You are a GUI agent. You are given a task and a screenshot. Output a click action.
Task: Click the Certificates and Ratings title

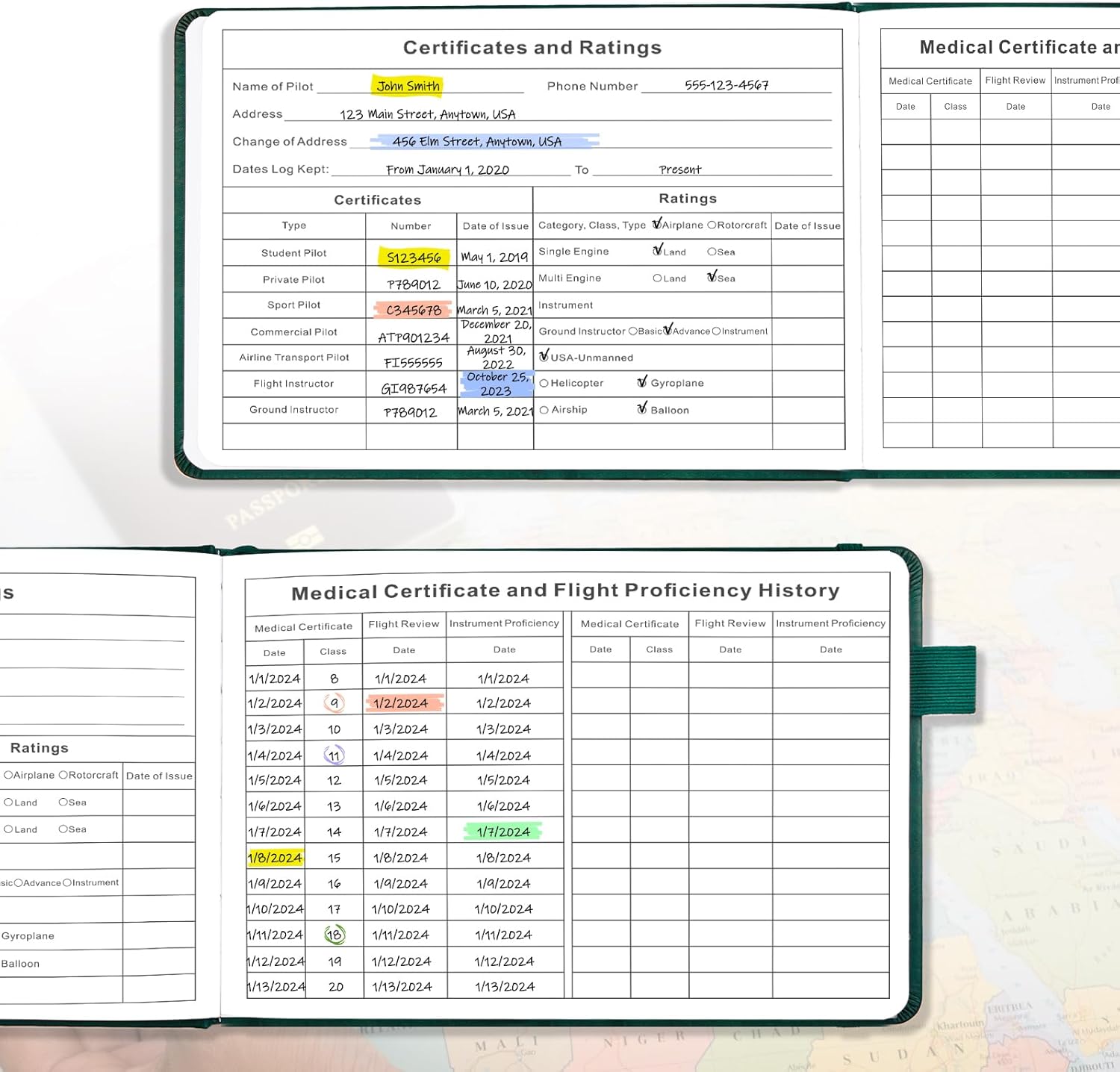(532, 48)
